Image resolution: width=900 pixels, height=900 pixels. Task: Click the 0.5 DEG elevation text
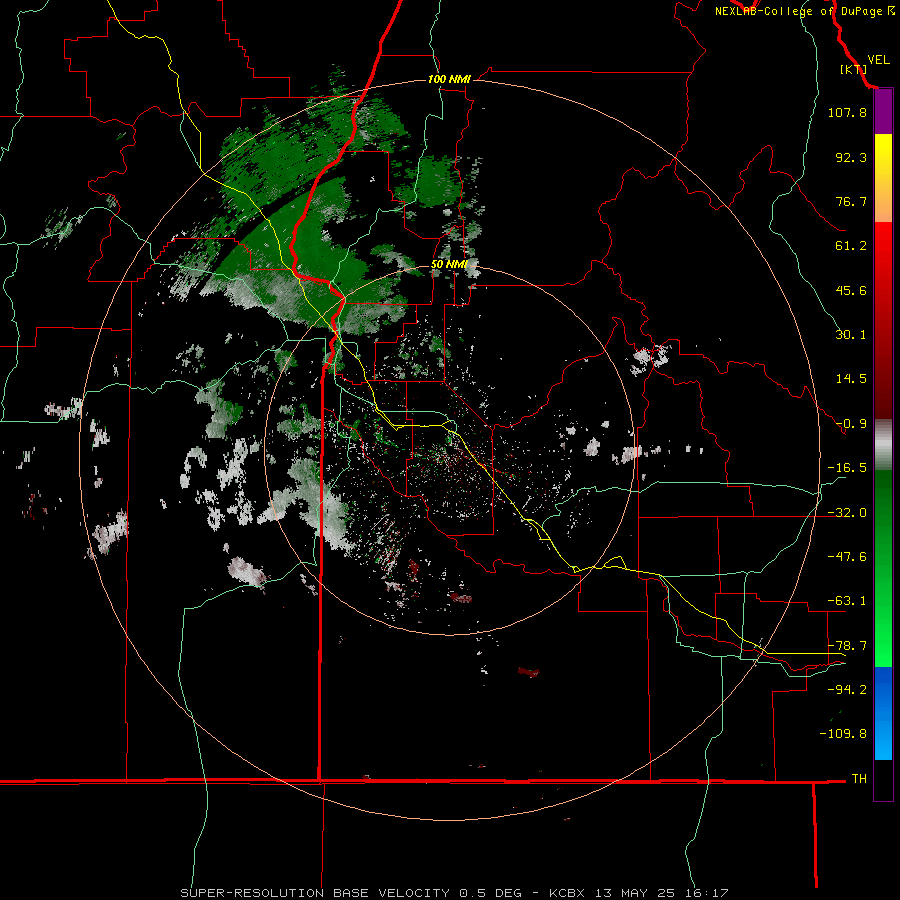(490, 893)
